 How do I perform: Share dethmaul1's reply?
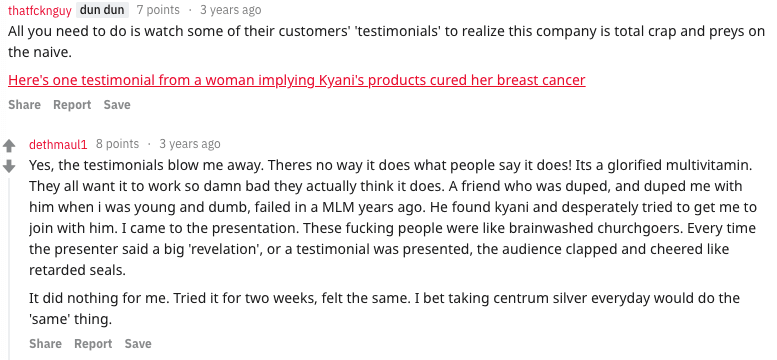(46, 344)
